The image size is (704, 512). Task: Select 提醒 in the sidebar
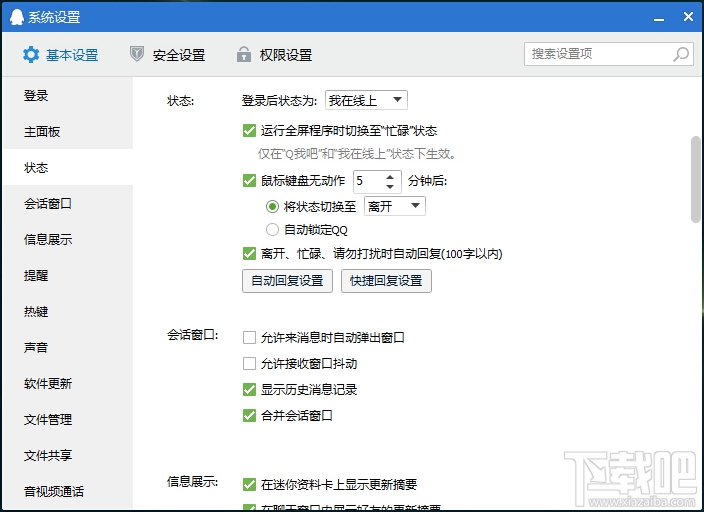click(68, 275)
